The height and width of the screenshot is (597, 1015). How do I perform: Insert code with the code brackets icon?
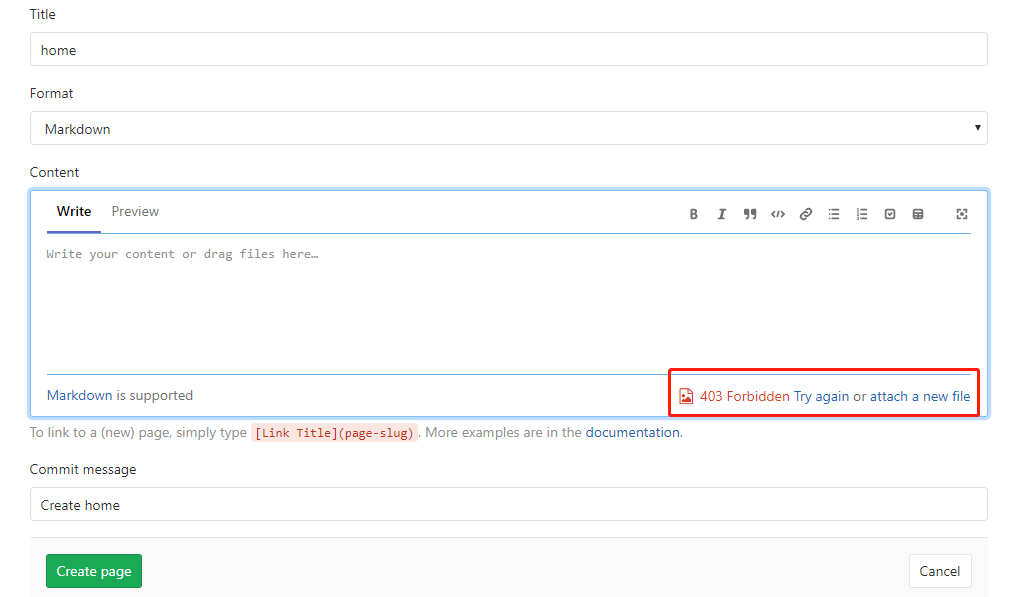click(777, 214)
